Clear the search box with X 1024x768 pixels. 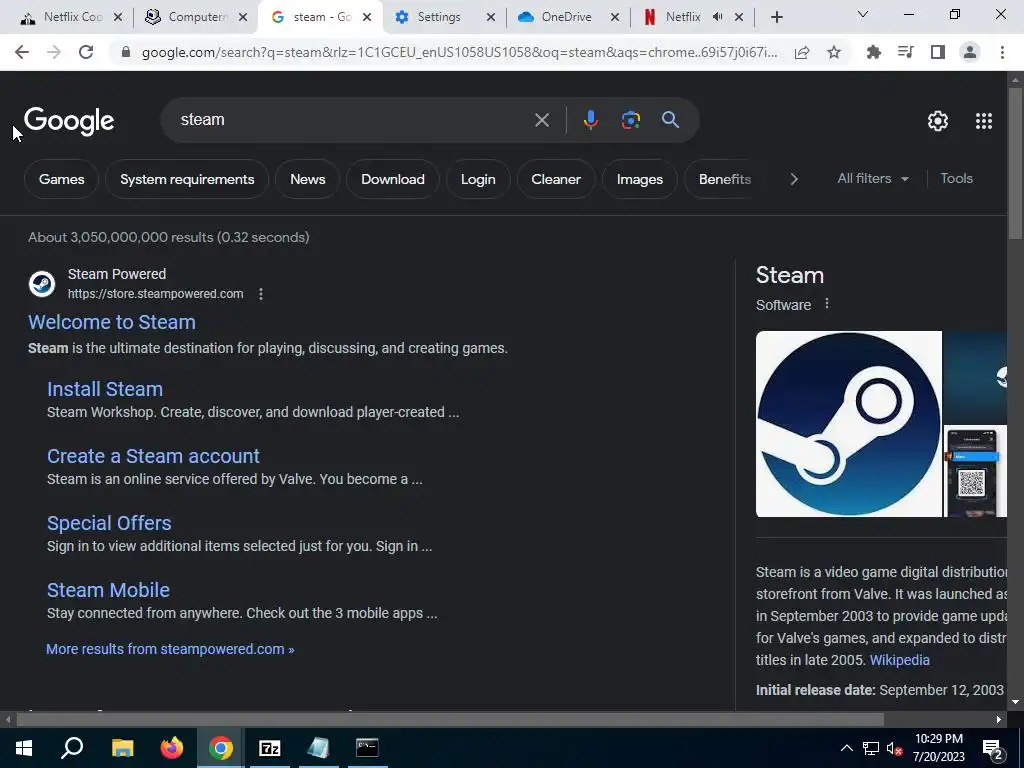click(x=541, y=120)
